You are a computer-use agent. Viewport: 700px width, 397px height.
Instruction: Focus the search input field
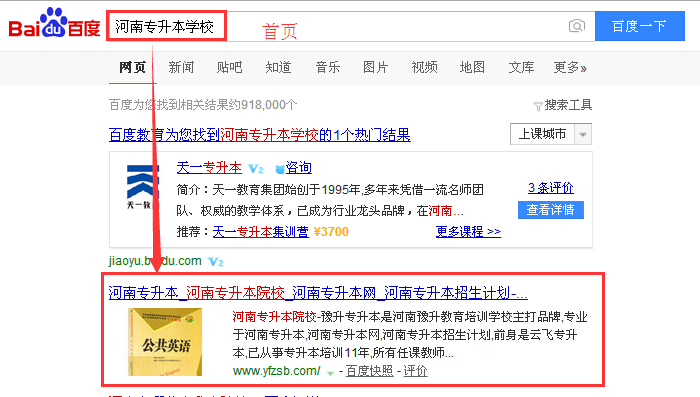(x=350, y=26)
